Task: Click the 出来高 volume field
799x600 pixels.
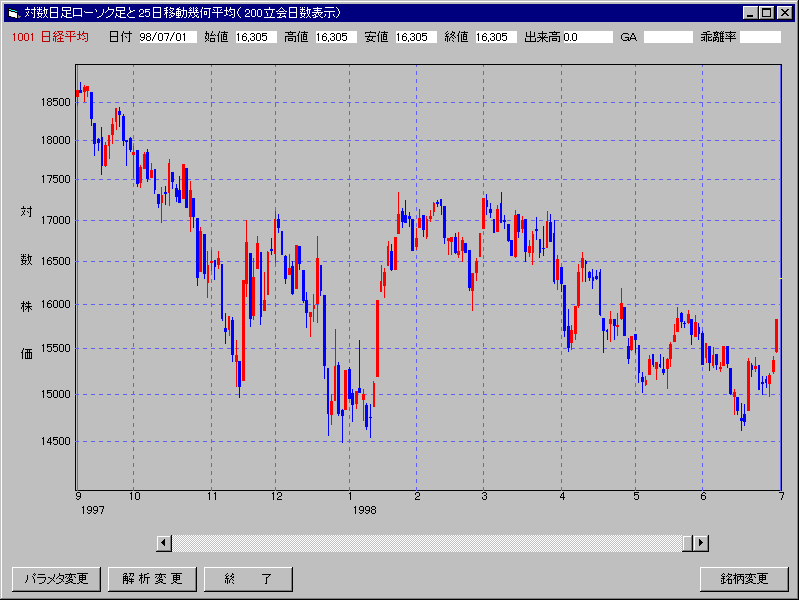Action: tap(587, 37)
